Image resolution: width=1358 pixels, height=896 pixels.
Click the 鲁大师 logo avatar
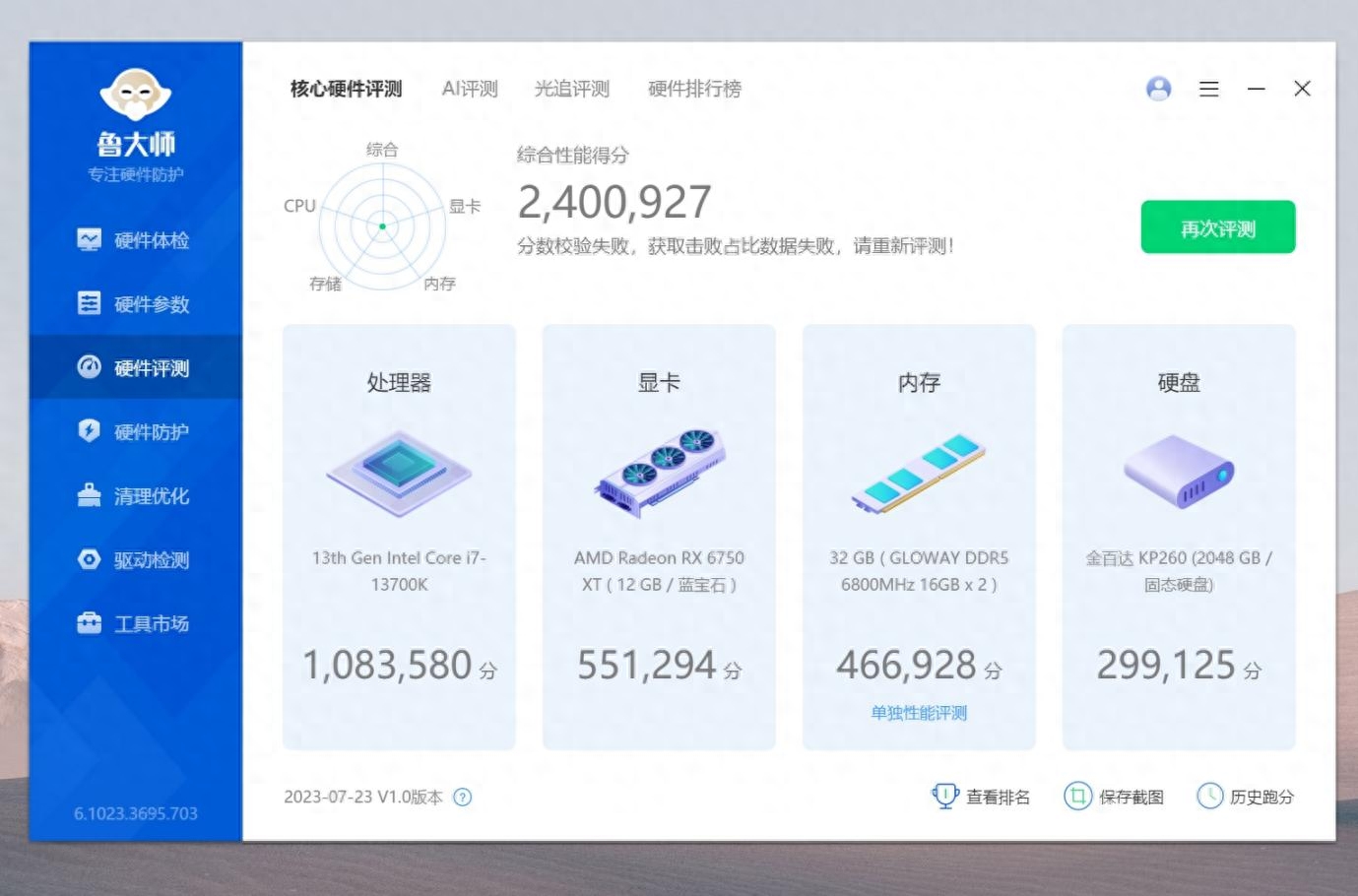tap(136, 95)
